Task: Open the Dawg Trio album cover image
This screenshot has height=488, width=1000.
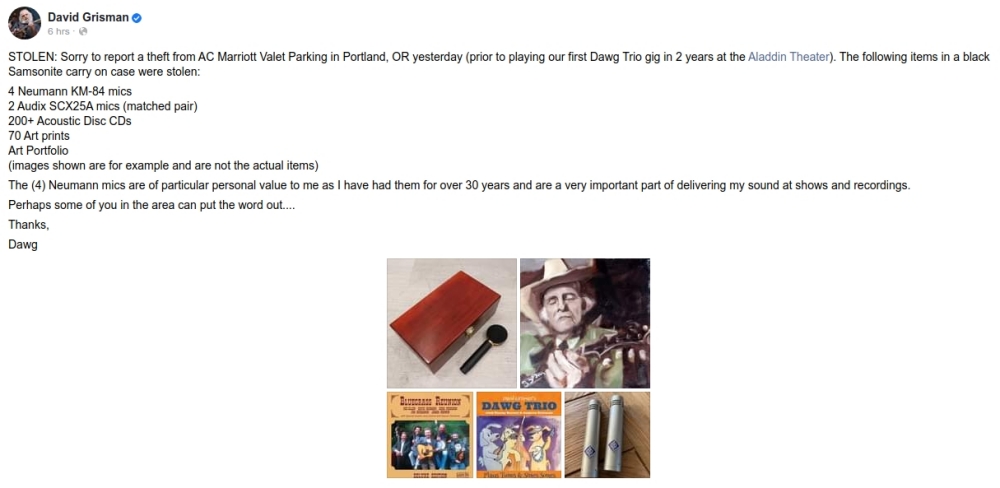Action: click(x=518, y=434)
